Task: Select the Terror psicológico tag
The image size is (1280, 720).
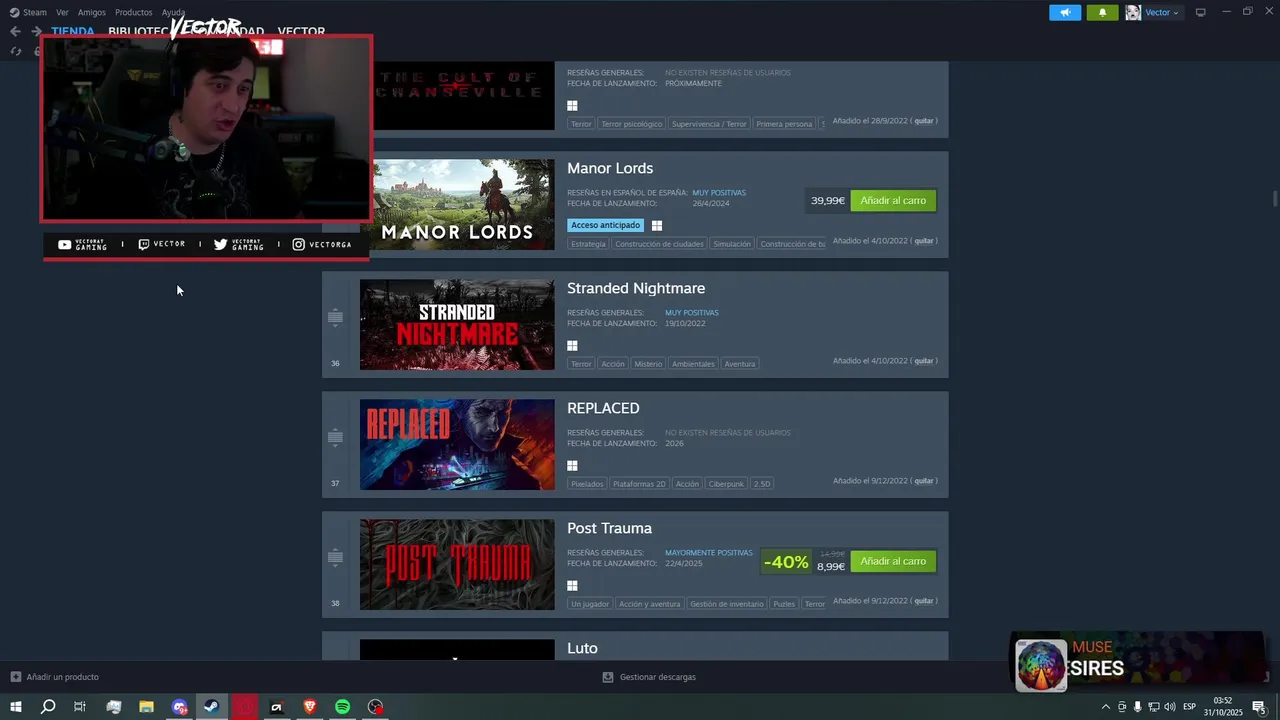Action: coord(631,124)
